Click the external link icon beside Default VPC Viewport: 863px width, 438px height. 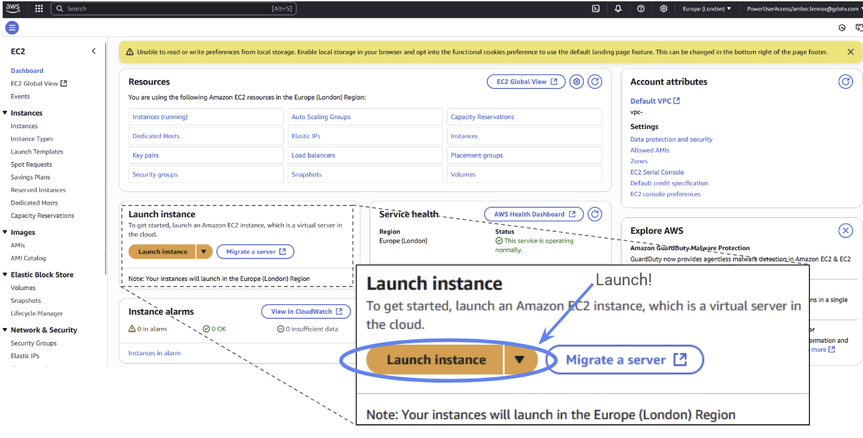(676, 101)
